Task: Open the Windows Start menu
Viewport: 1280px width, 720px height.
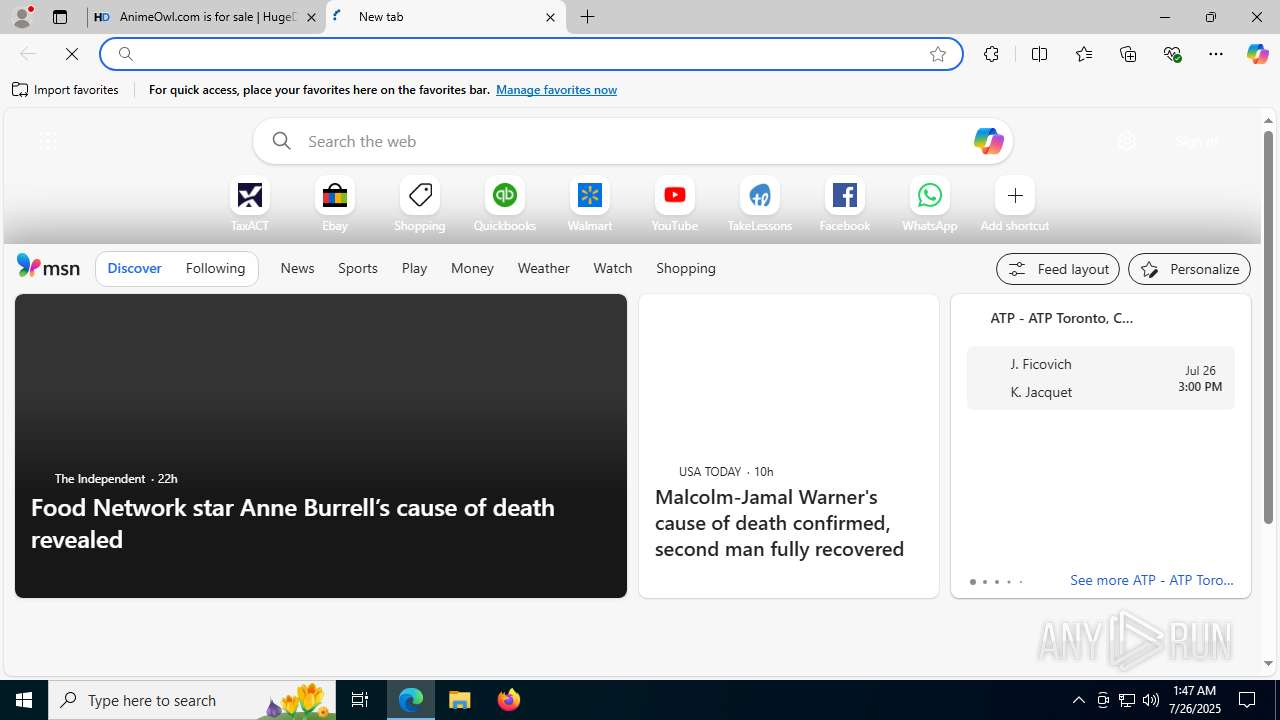Action: pos(24,700)
